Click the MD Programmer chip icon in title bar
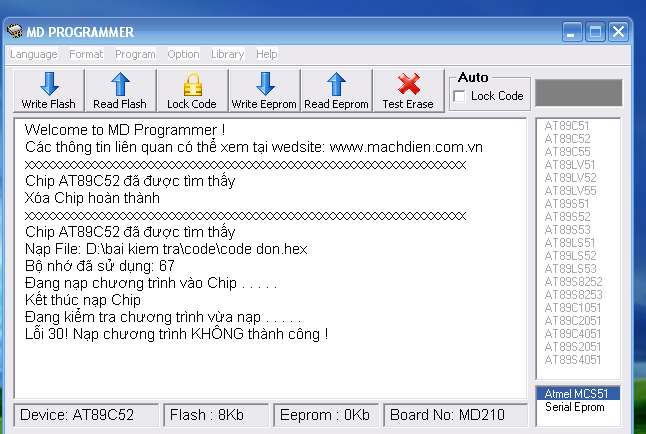 click(x=14, y=31)
